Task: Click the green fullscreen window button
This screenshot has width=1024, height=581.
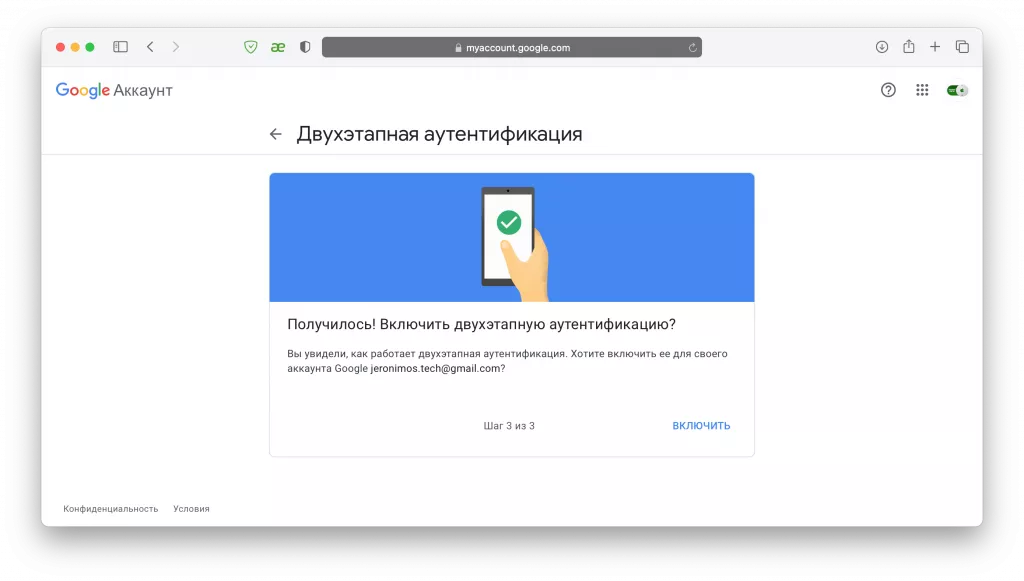Action: [x=90, y=47]
